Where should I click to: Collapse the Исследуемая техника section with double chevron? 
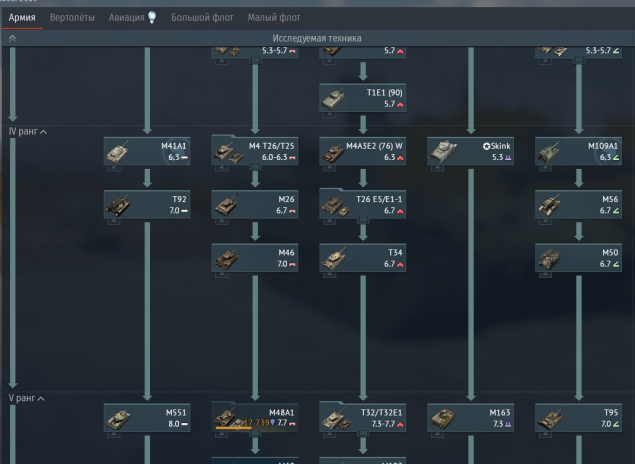[13, 38]
